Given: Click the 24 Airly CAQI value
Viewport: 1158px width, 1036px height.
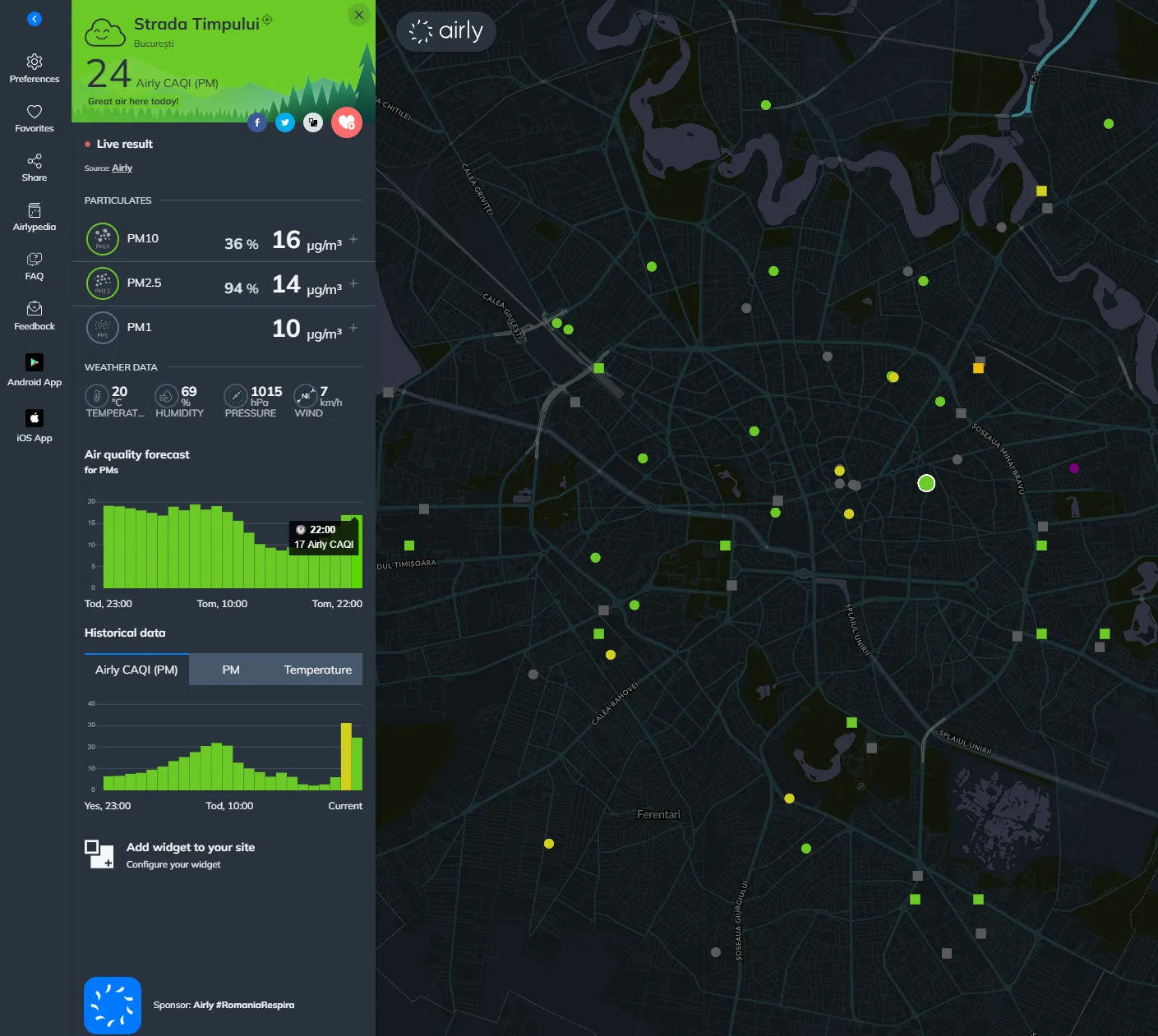Looking at the screenshot, I should coord(108,74).
